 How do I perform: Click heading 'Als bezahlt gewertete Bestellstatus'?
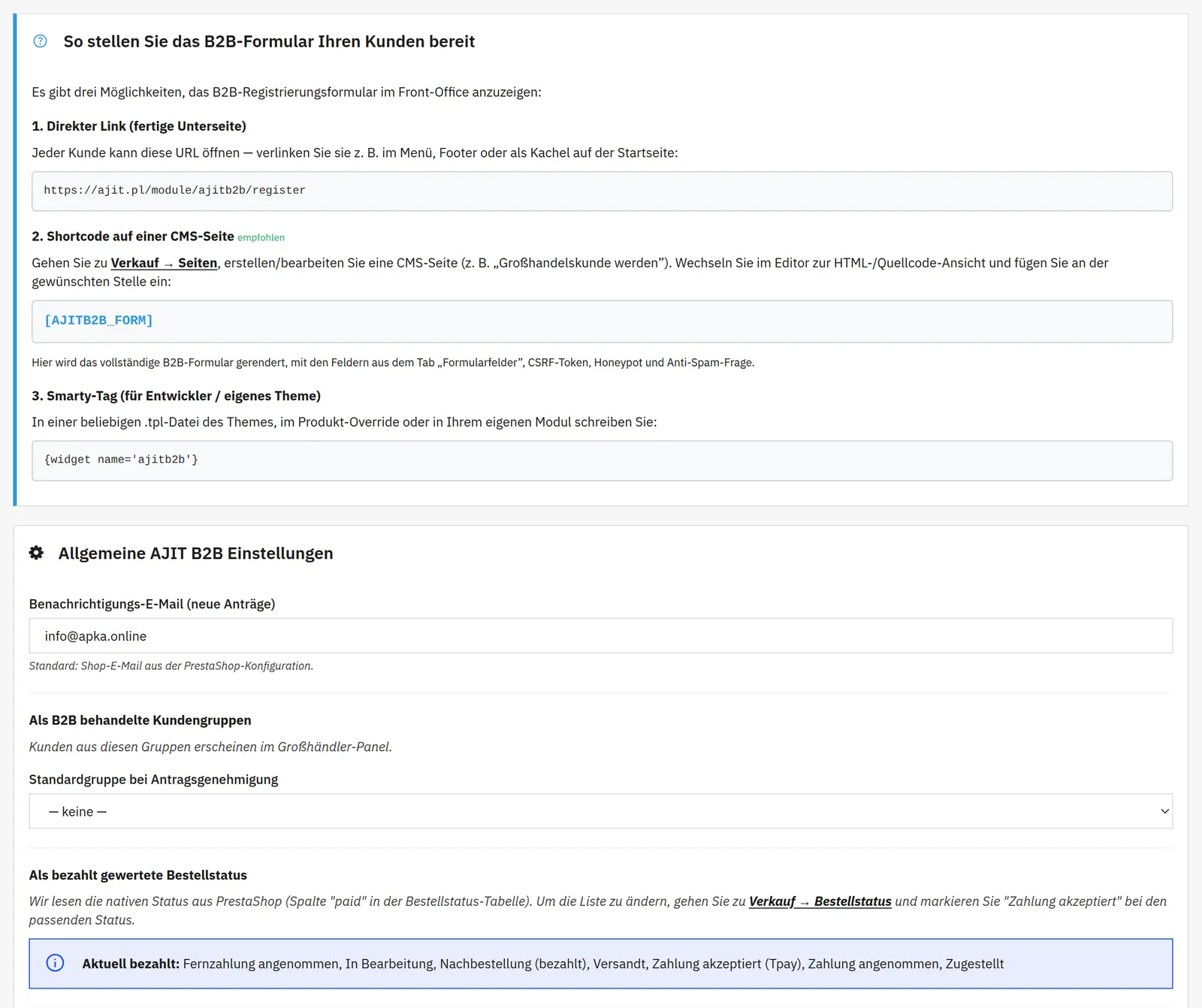point(137,875)
